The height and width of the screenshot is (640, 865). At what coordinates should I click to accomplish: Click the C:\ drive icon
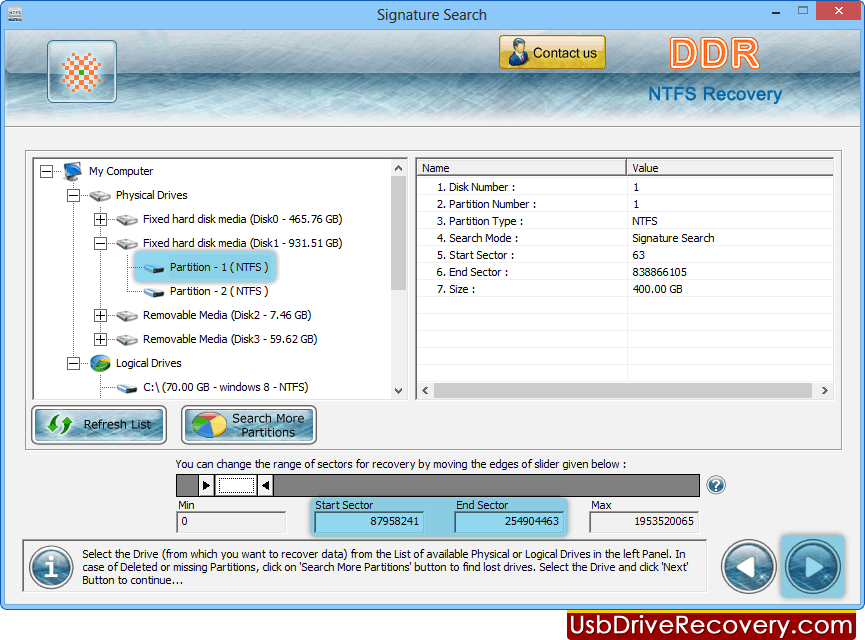click(x=127, y=388)
